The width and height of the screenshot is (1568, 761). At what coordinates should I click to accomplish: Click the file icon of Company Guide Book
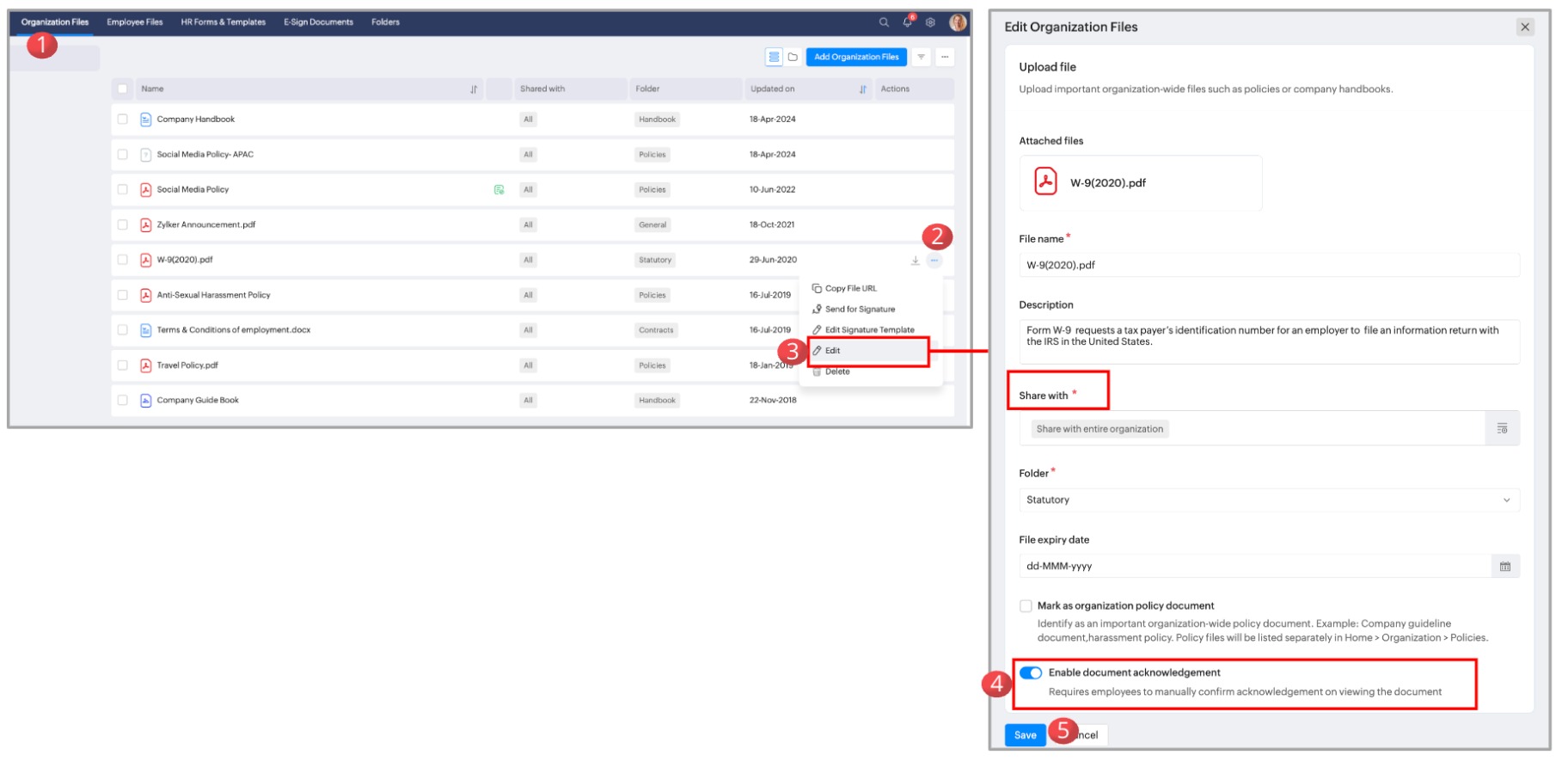(146, 401)
